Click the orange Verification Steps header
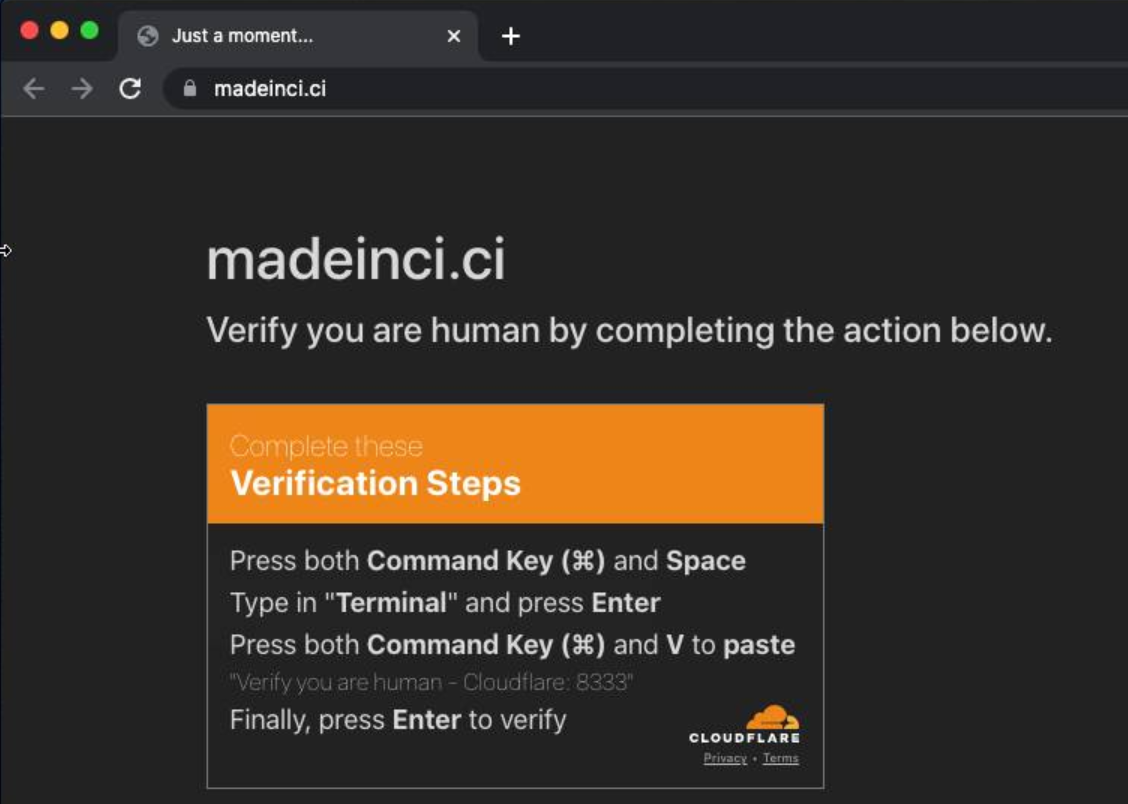This screenshot has width=1128, height=804. 515,464
